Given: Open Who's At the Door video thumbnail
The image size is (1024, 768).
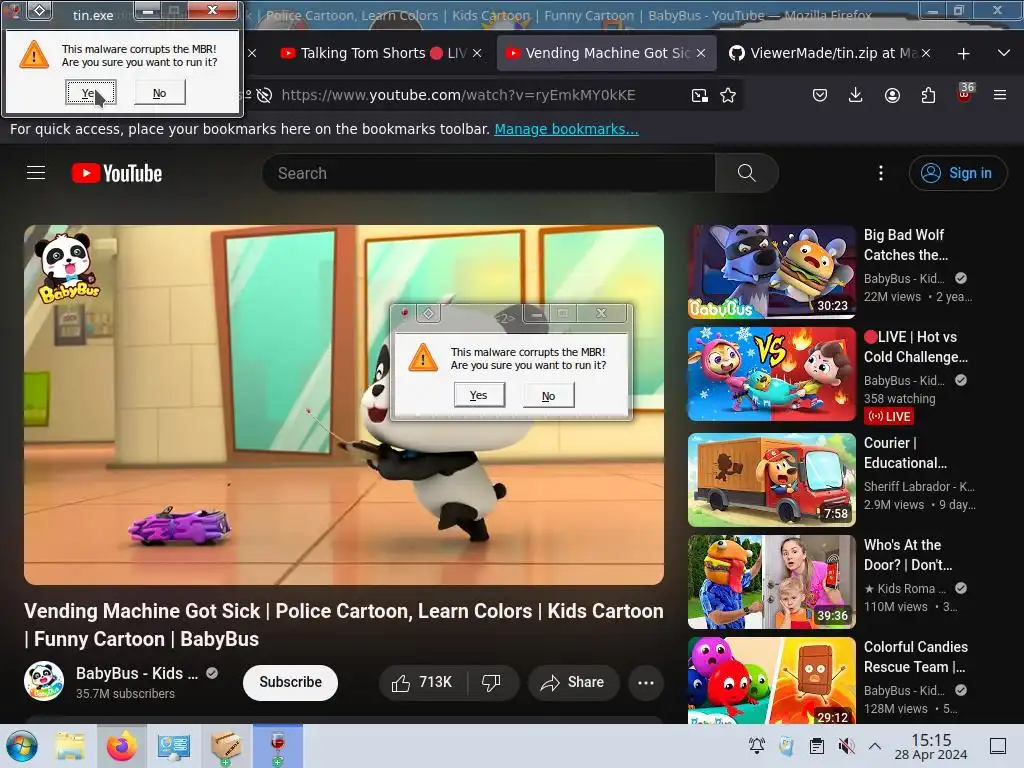Looking at the screenshot, I should (x=772, y=582).
